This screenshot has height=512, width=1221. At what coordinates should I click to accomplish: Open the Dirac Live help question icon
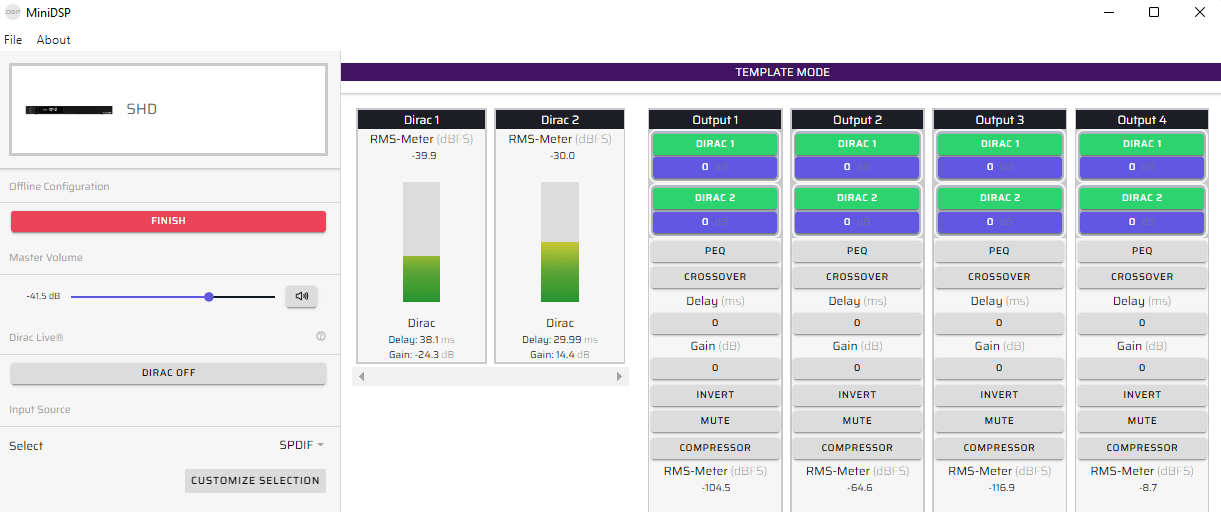[321, 337]
